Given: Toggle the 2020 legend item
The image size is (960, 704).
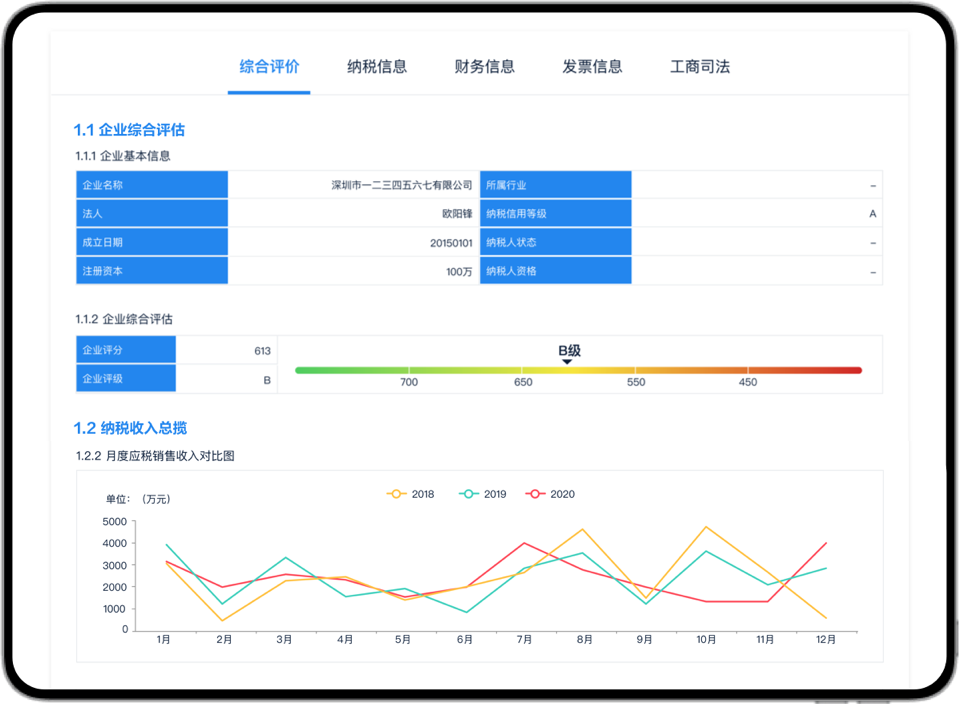Looking at the screenshot, I should [x=551, y=494].
